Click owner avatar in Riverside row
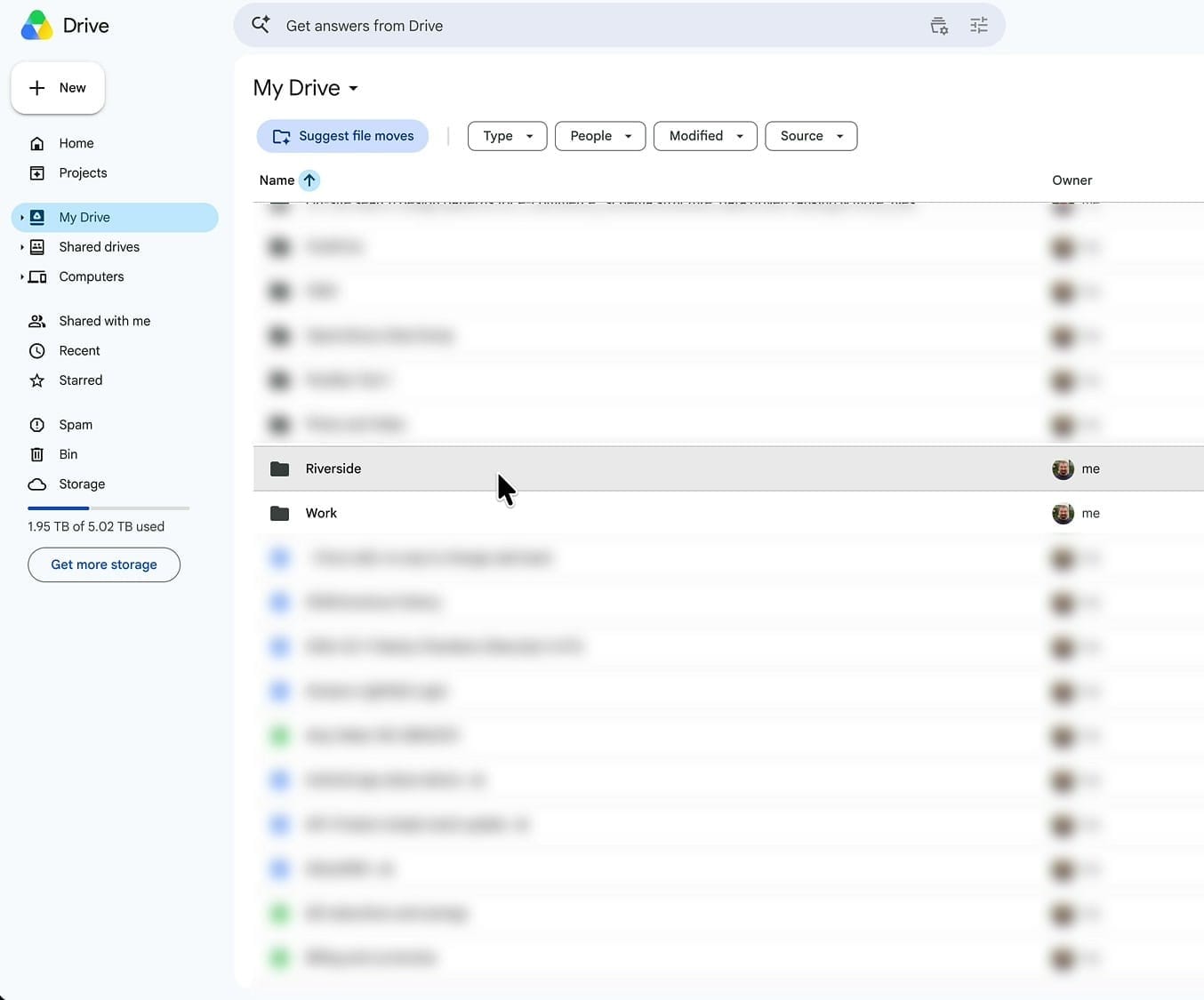 coord(1063,468)
